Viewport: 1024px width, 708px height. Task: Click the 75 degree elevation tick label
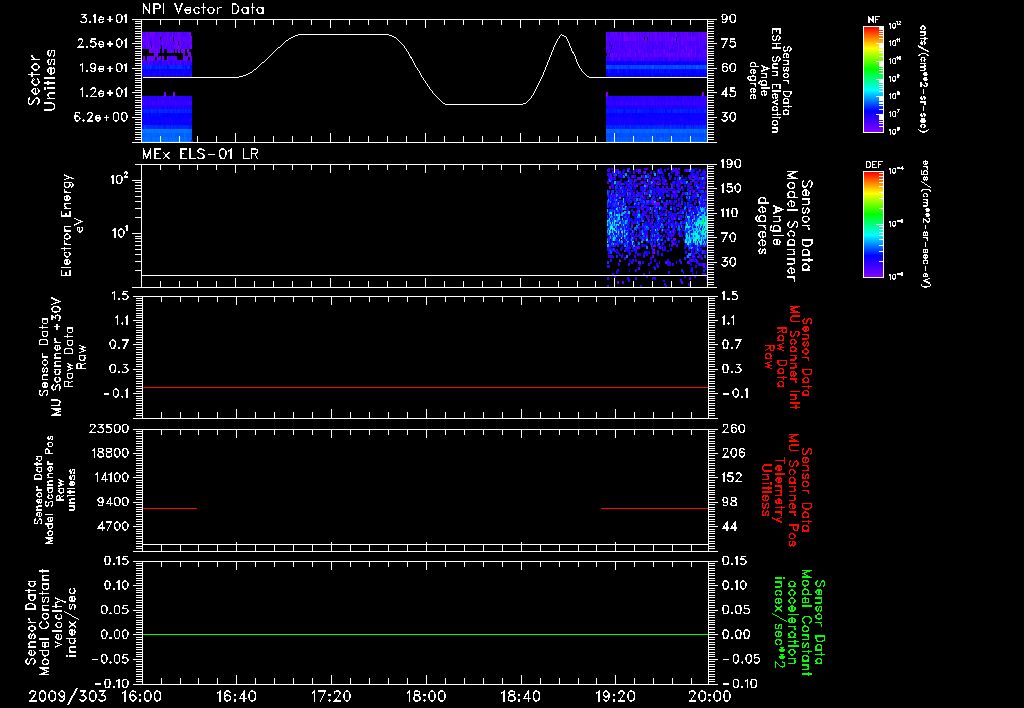tap(729, 43)
